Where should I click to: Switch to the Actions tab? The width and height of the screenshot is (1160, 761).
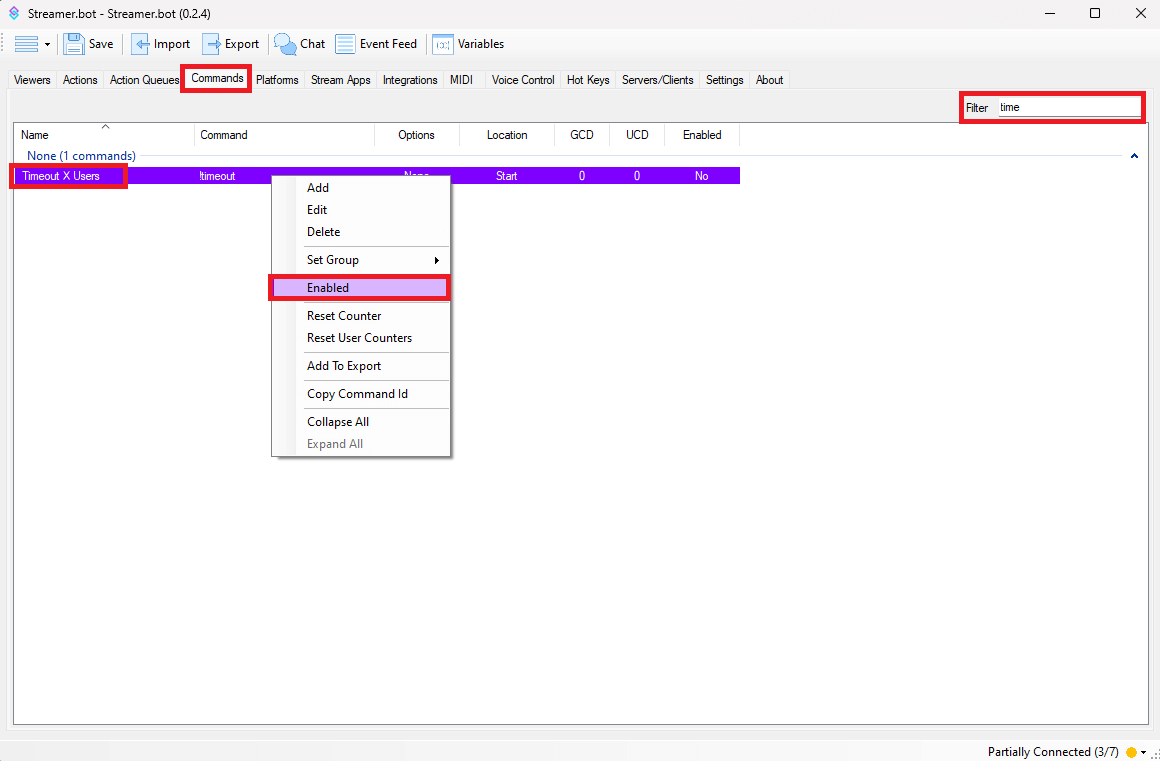(80, 80)
